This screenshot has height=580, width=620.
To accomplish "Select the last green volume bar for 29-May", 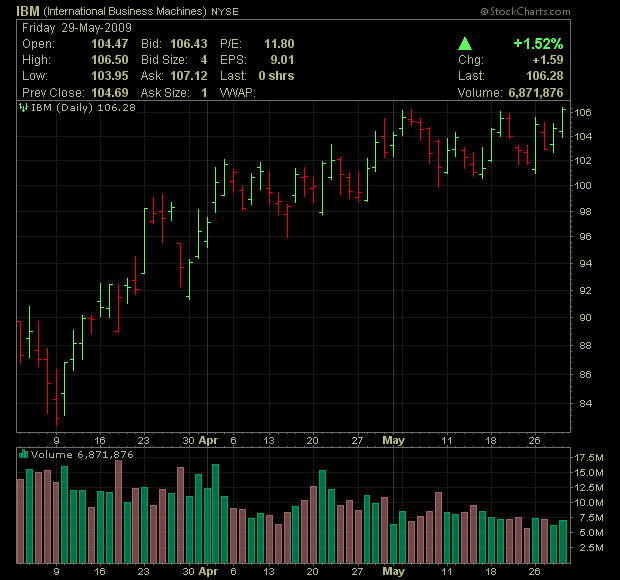I will 563,542.
